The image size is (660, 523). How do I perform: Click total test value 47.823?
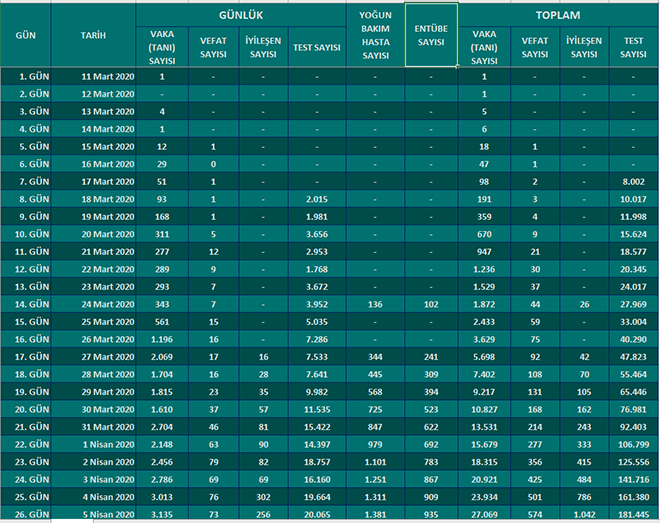pyautogui.click(x=633, y=357)
